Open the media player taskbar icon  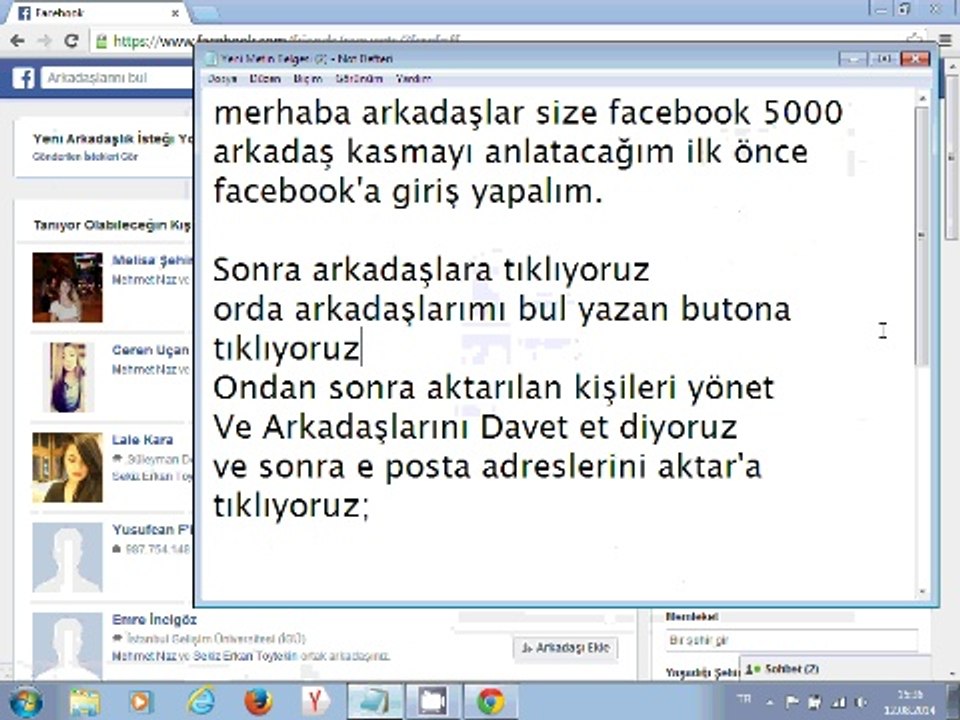141,702
